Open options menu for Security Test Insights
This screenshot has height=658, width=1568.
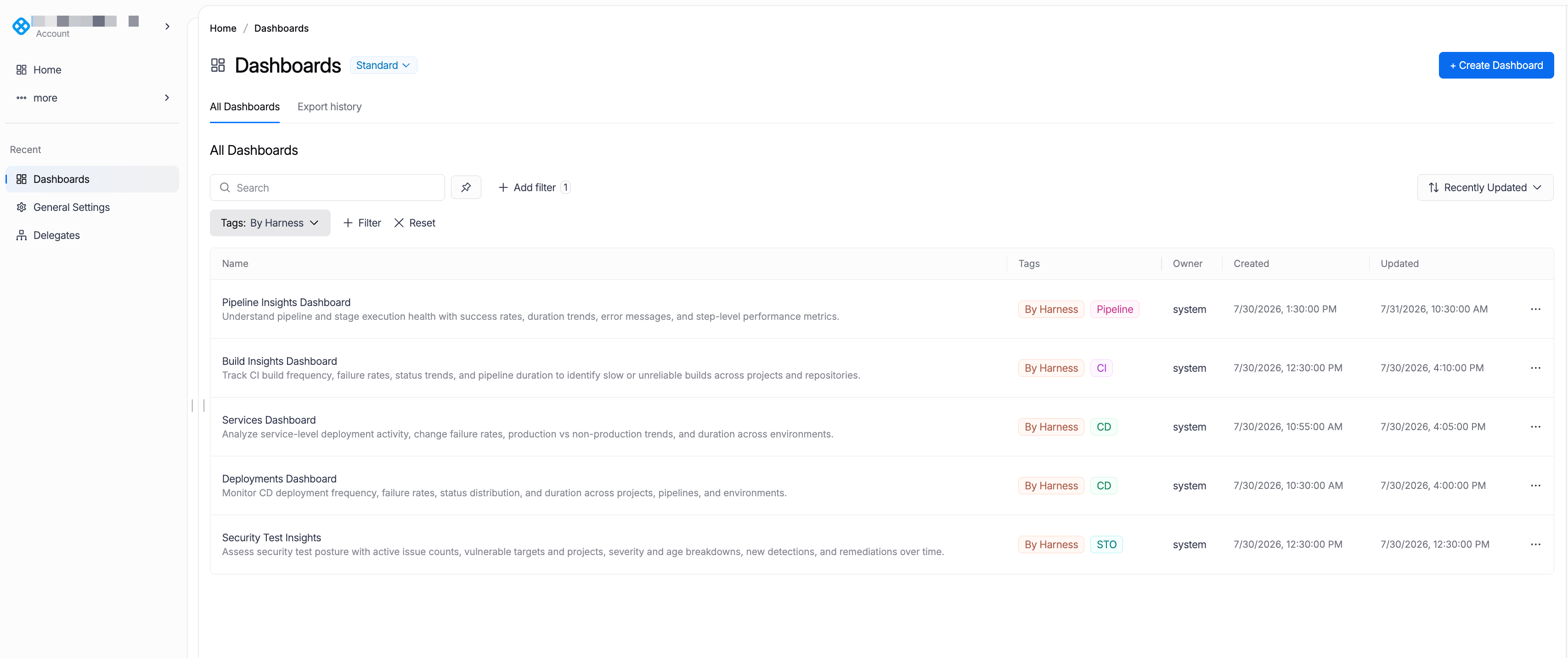click(1535, 544)
